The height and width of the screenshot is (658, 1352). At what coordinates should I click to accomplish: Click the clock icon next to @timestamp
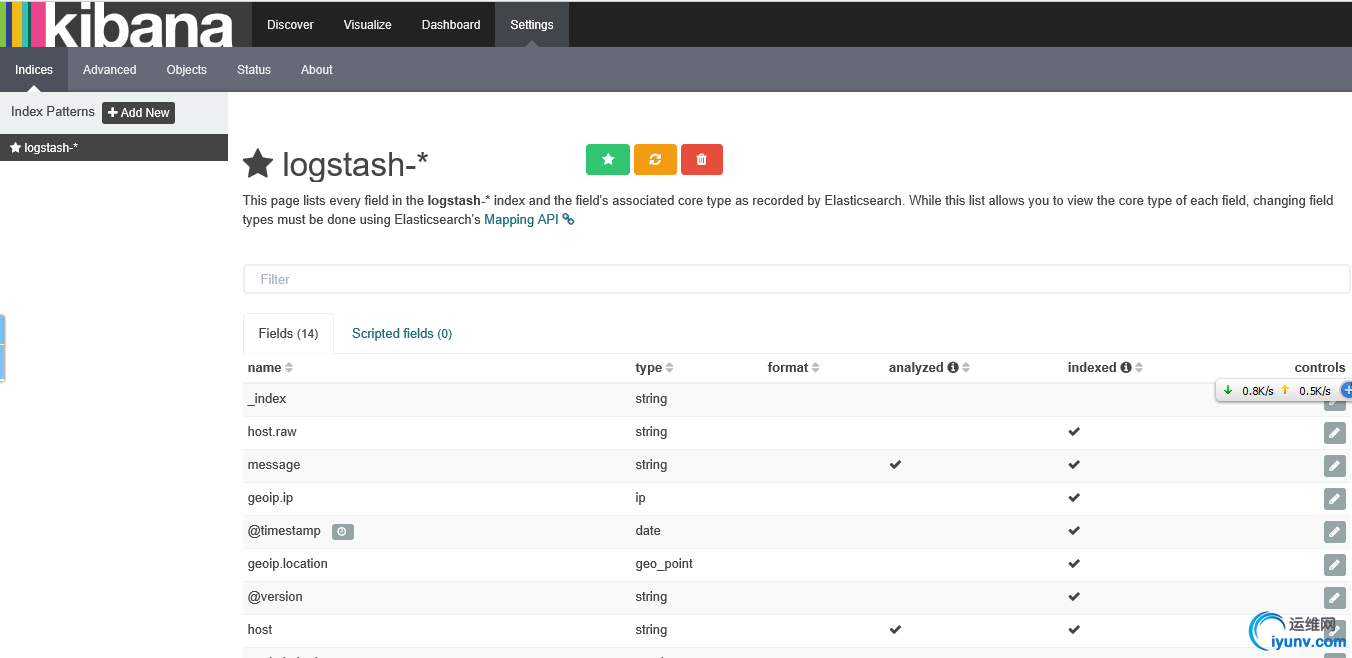[342, 532]
